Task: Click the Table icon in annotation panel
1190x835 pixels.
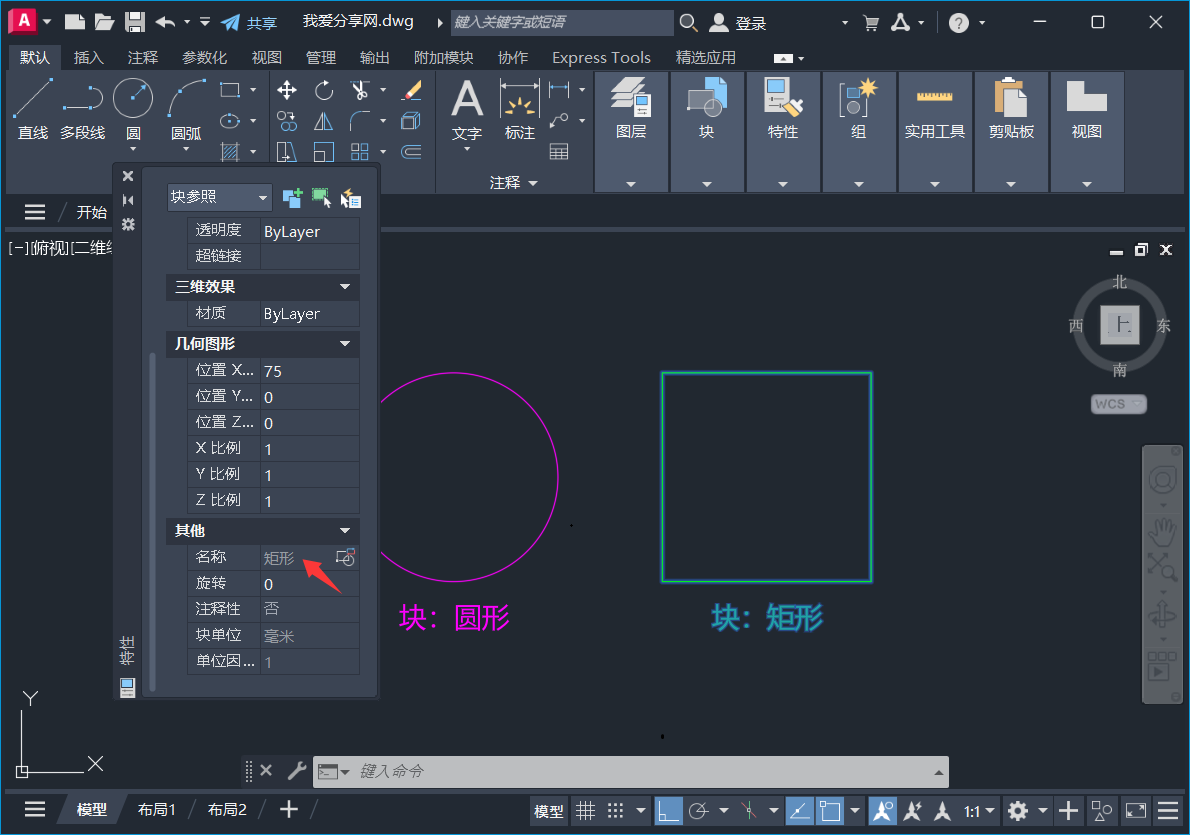Action: 559,152
